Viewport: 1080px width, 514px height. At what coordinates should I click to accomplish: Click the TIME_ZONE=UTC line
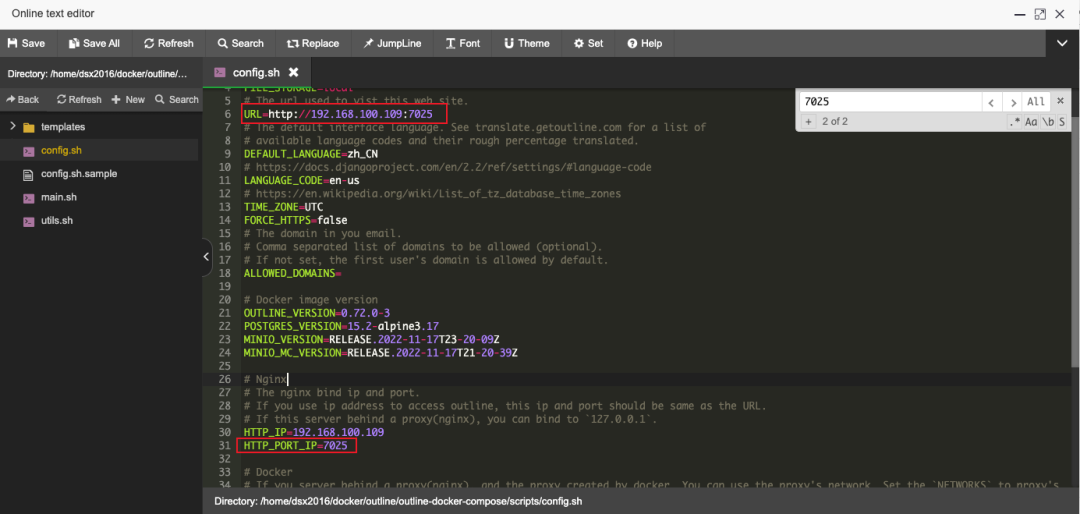pyautogui.click(x=284, y=207)
